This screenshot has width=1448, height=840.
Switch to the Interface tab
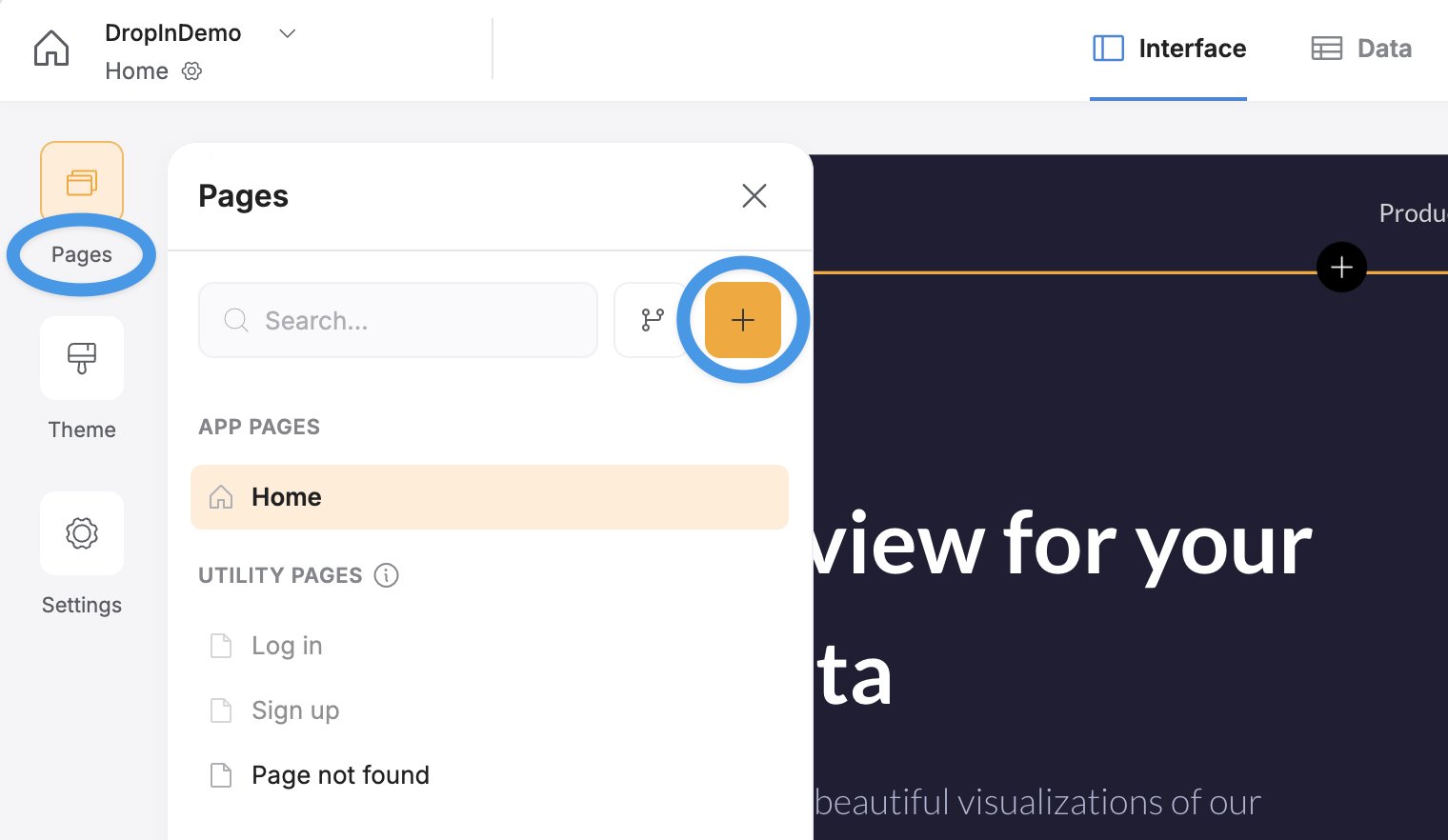(1169, 49)
